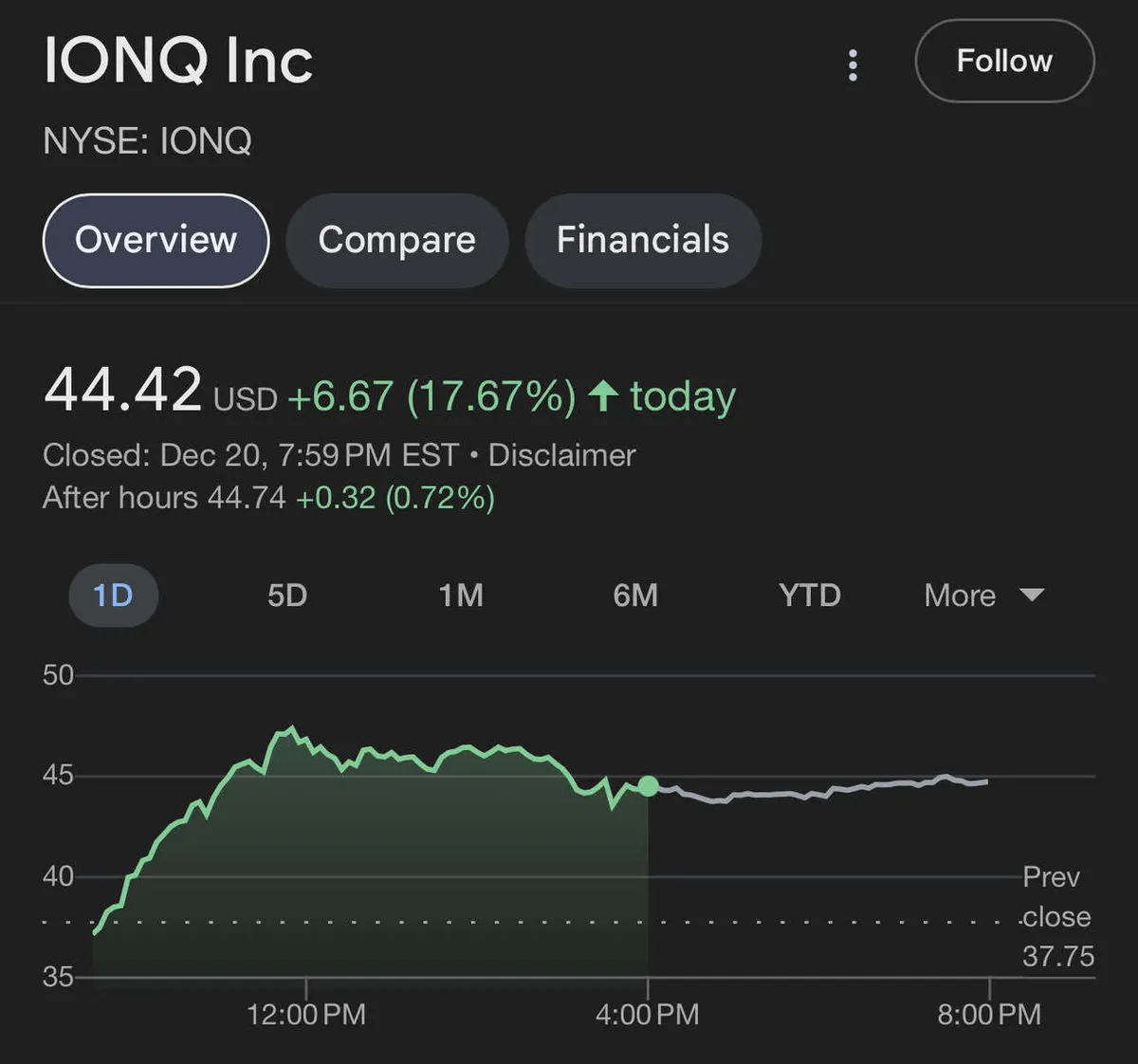Click the Prev close 37.75 label
The height and width of the screenshot is (1064, 1138).
[x=1056, y=916]
